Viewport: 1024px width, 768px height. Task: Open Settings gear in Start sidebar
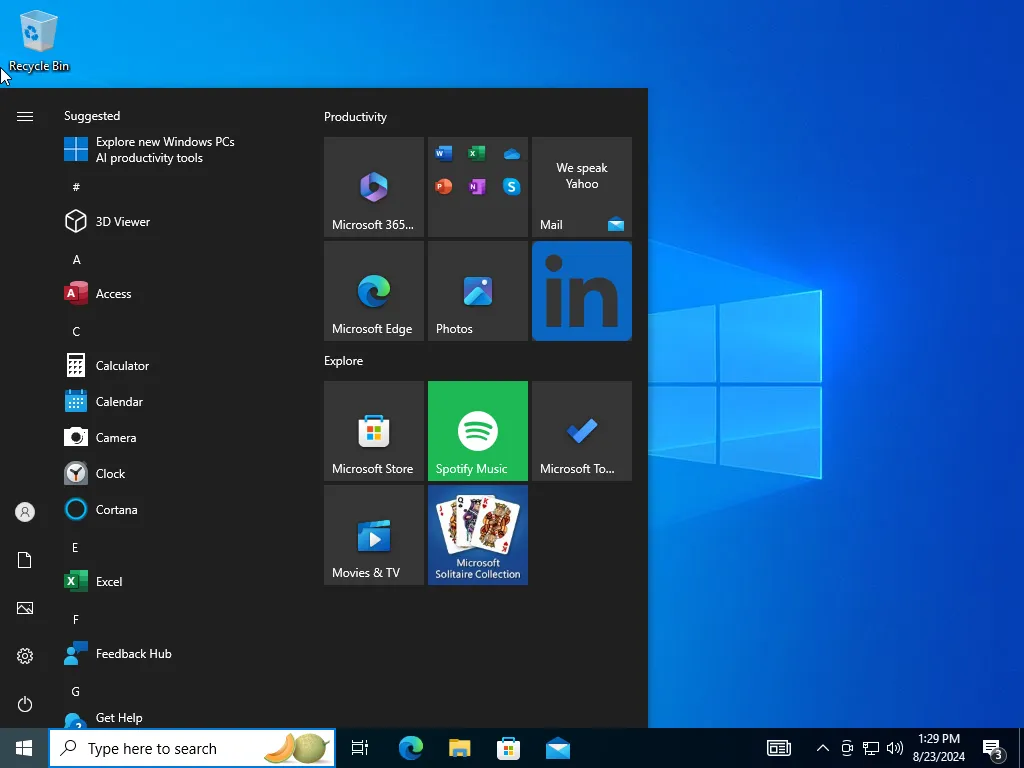pos(25,656)
